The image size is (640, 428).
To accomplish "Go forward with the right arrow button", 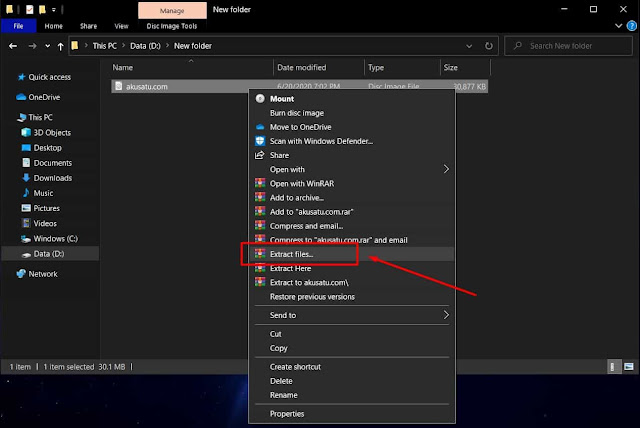I will tap(32, 46).
